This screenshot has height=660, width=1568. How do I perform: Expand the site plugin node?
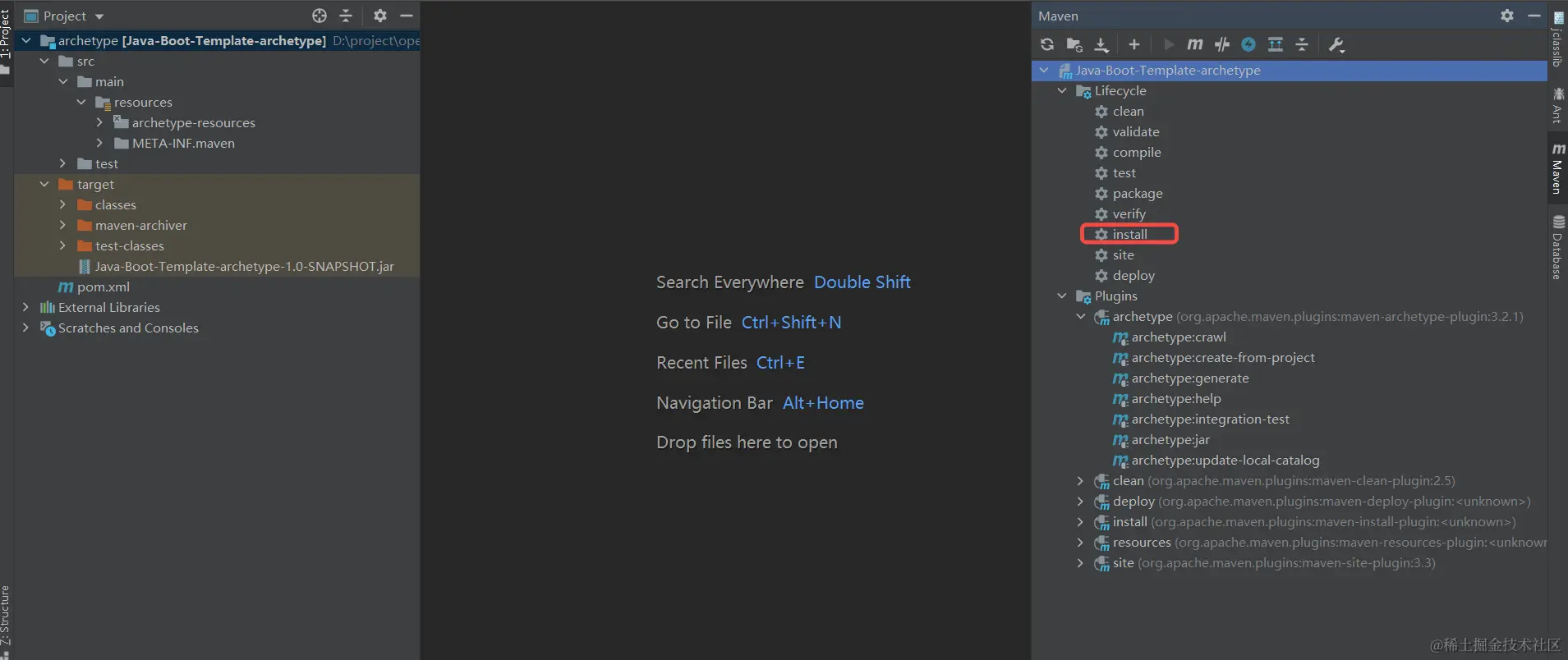(x=1081, y=562)
